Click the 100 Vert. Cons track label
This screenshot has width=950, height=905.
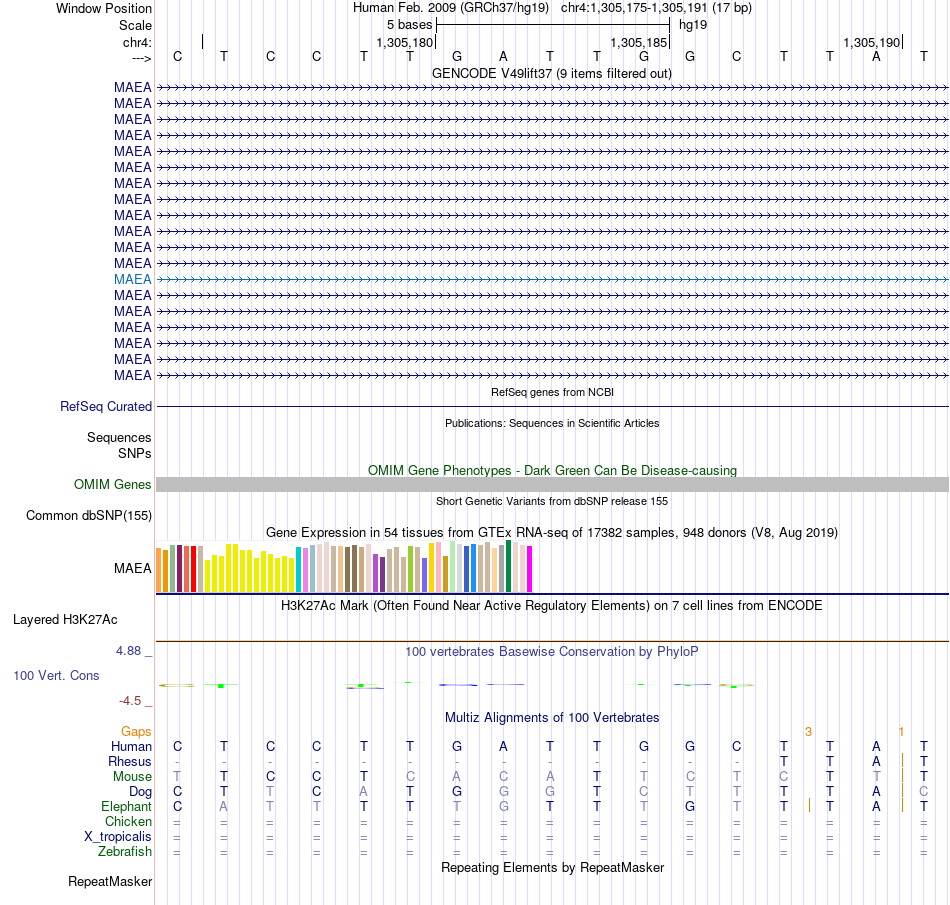pos(56,675)
